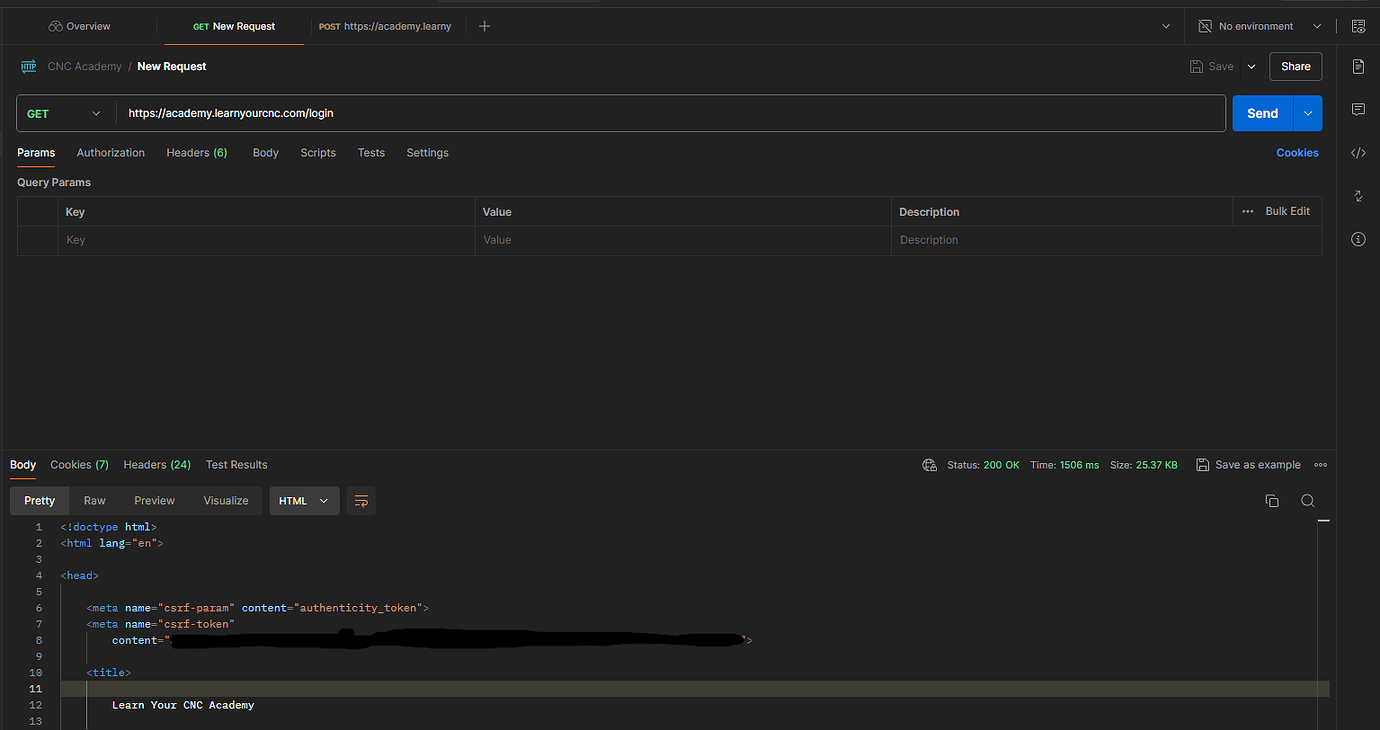Click the request URL input field
This screenshot has width=1380, height=730.
tap(600, 113)
